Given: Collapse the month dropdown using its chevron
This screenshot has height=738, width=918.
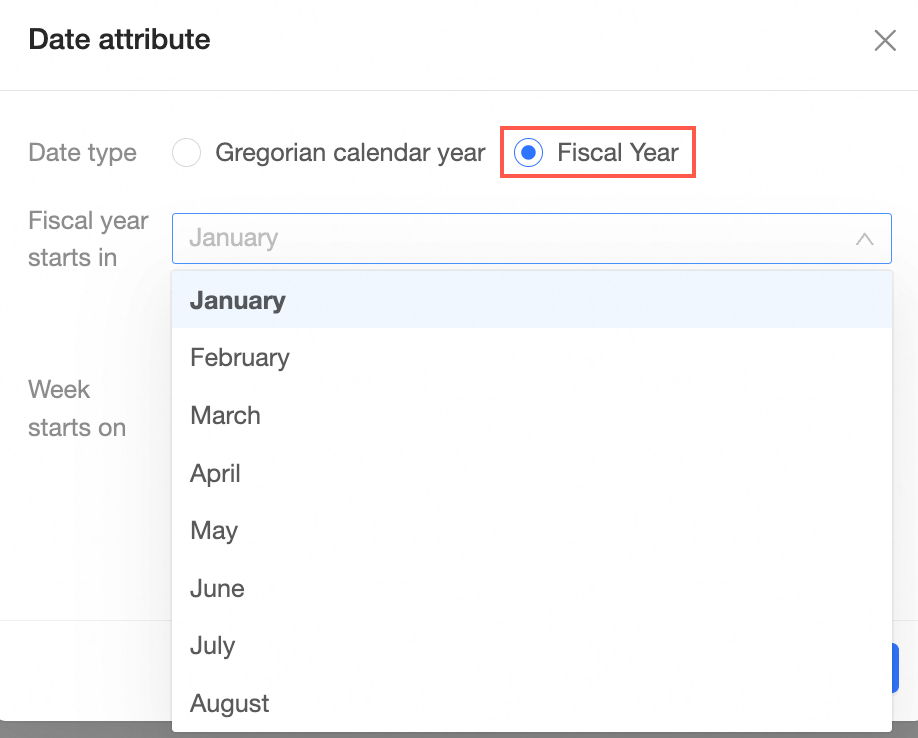Looking at the screenshot, I should [865, 239].
